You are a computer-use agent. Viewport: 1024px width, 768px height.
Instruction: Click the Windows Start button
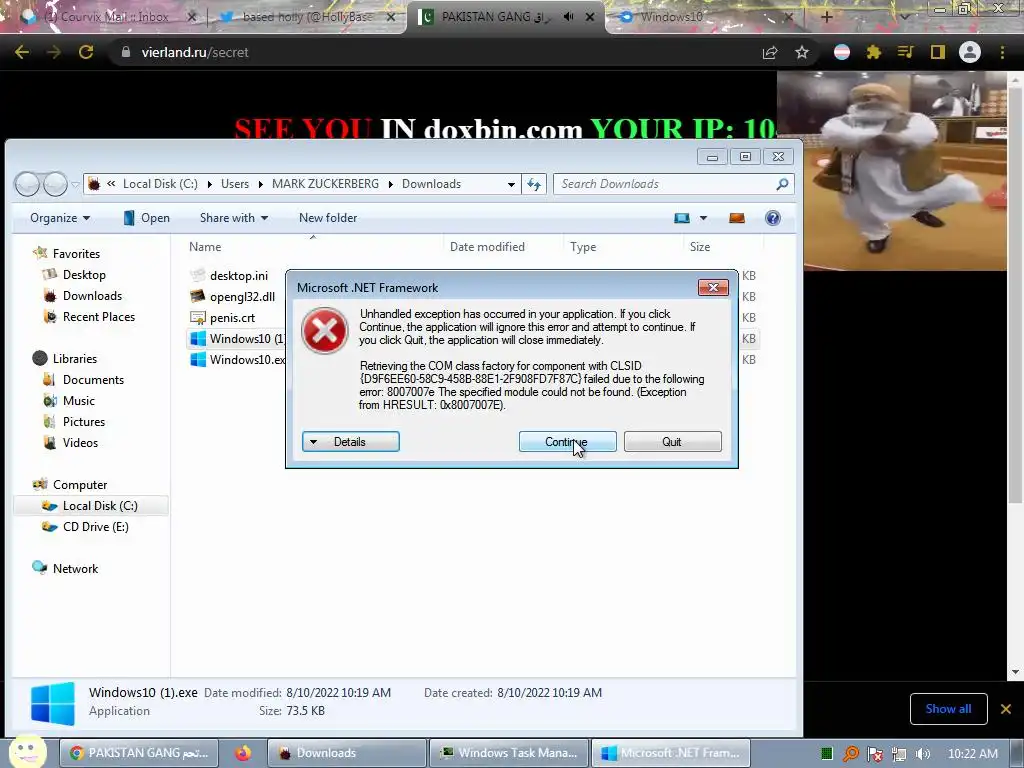coord(27,751)
